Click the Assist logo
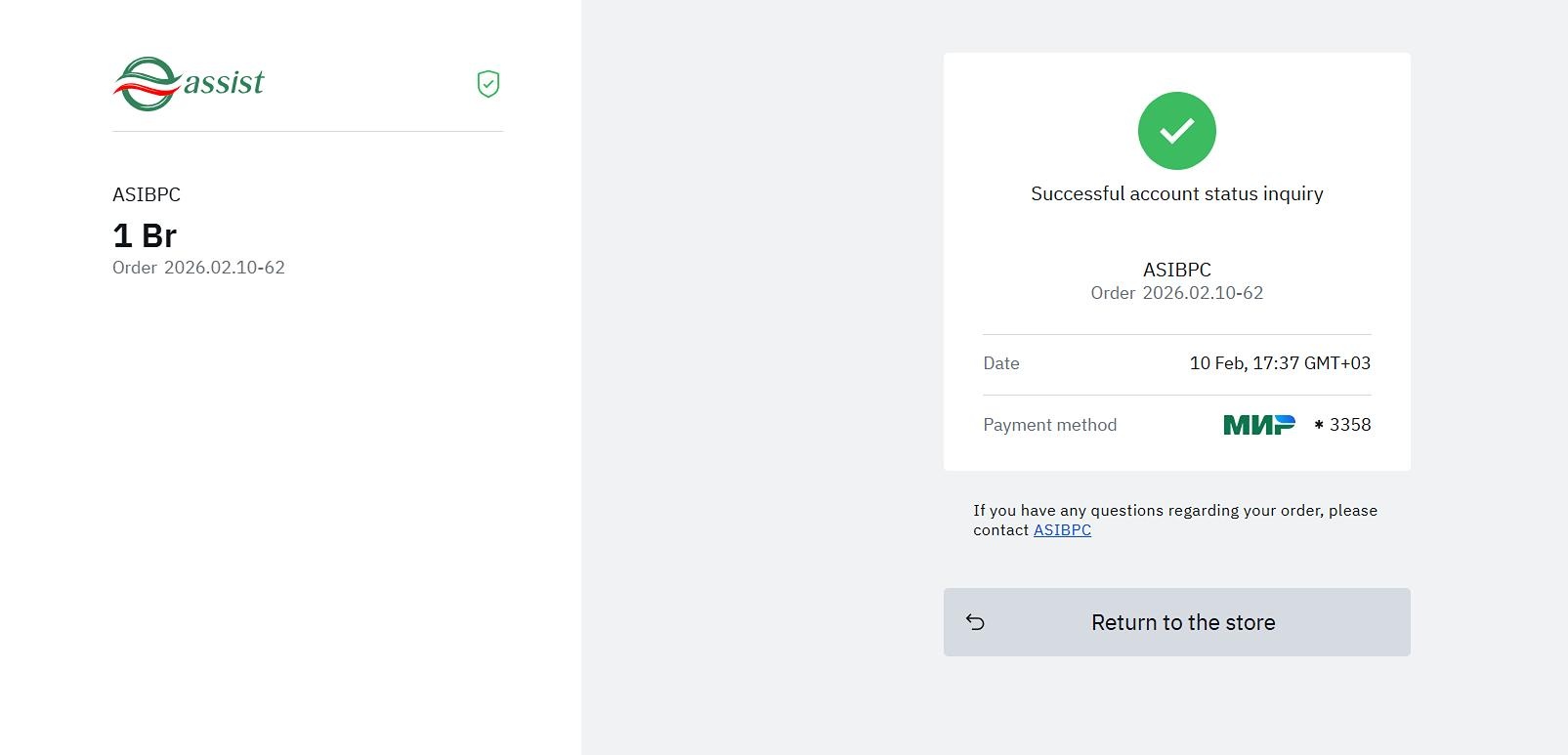This screenshot has height=755, width=1568. click(188, 83)
